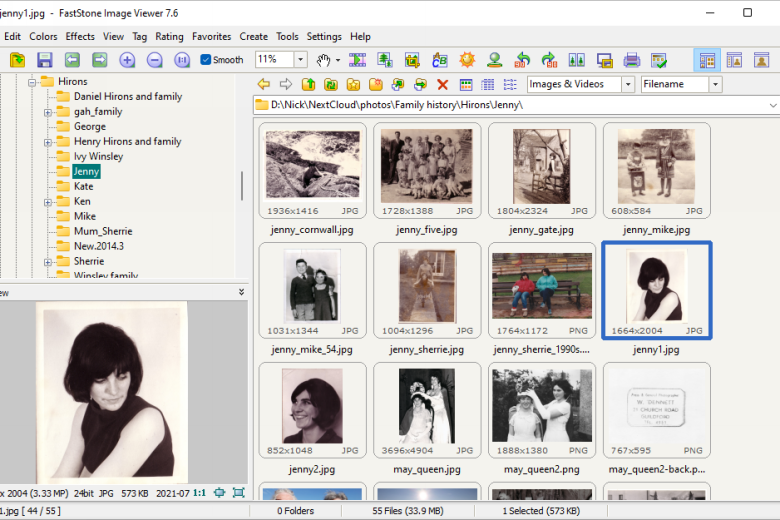Viewport: 780px width, 520px height.
Task: Click the 1:1 link in preview status bar
Action: coord(199,493)
